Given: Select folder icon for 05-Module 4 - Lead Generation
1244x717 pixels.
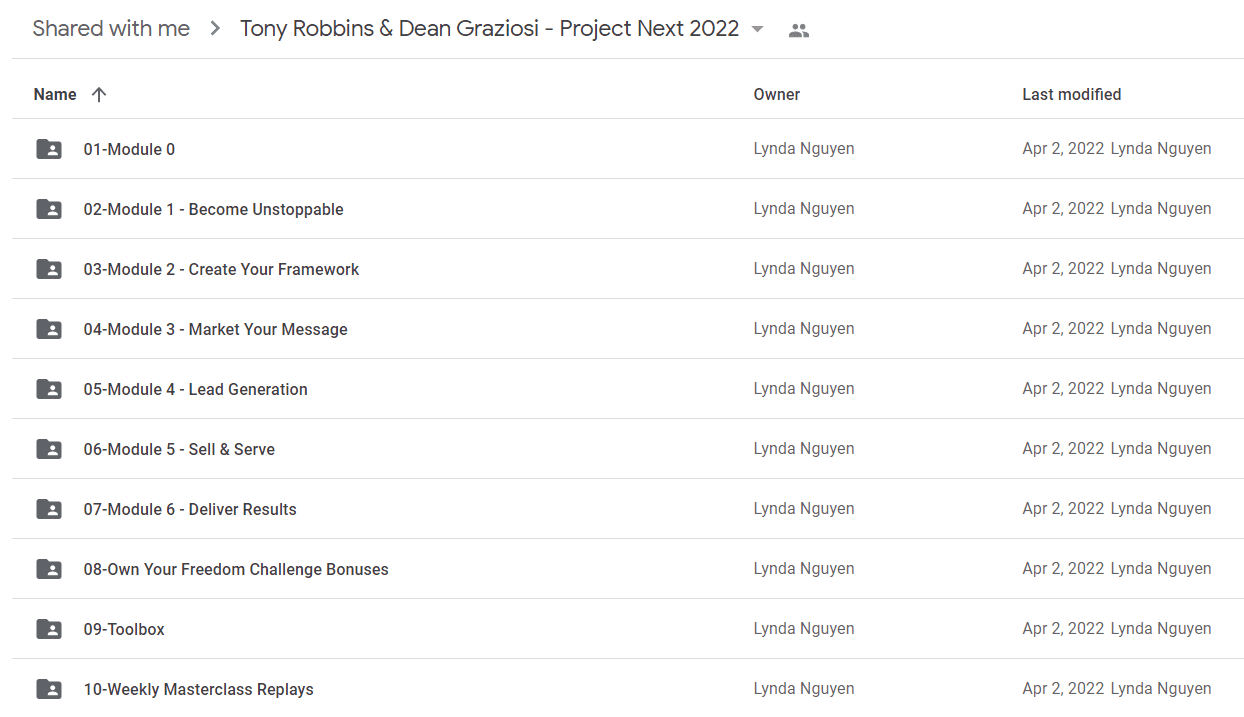Looking at the screenshot, I should [49, 389].
